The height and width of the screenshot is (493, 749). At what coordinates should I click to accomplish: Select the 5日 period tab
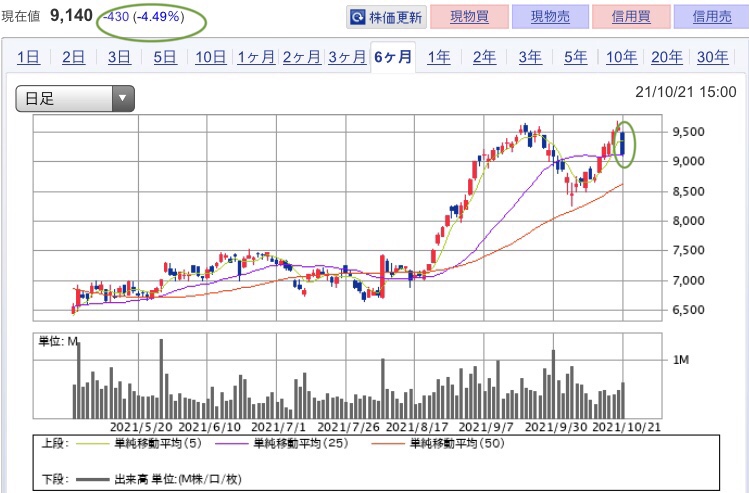pos(164,57)
